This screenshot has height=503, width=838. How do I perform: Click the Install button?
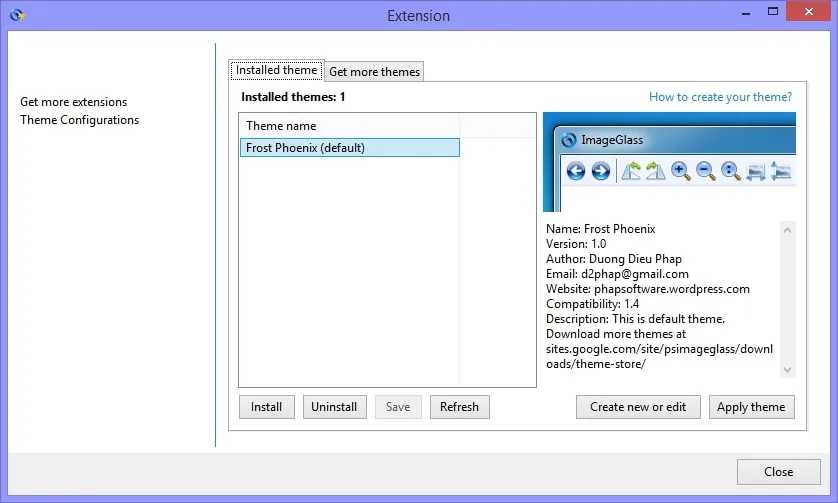[266, 407]
